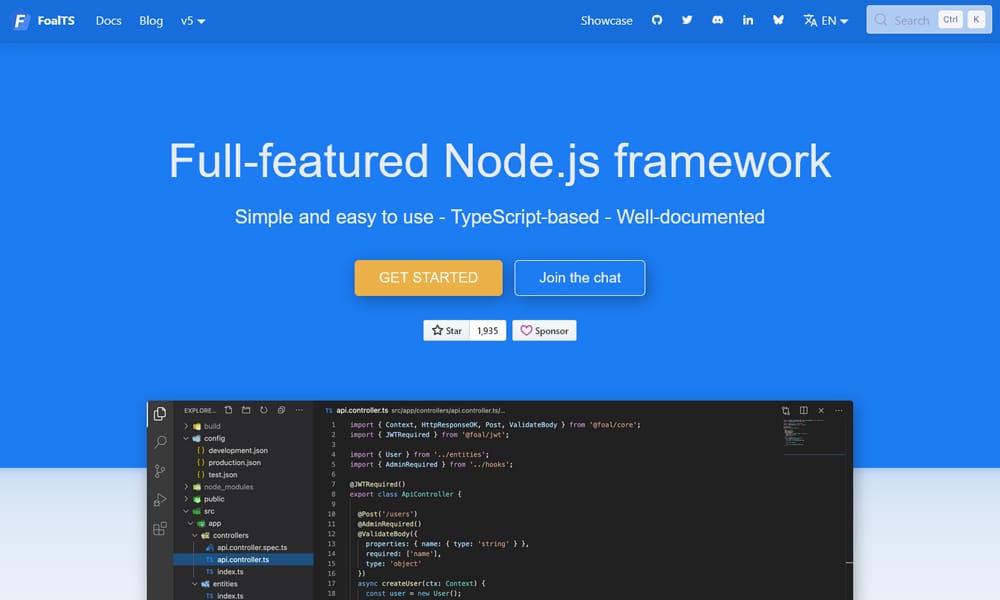Click the 1,935 stargazers count
Screen dimensions: 1000x600
pos(488,330)
